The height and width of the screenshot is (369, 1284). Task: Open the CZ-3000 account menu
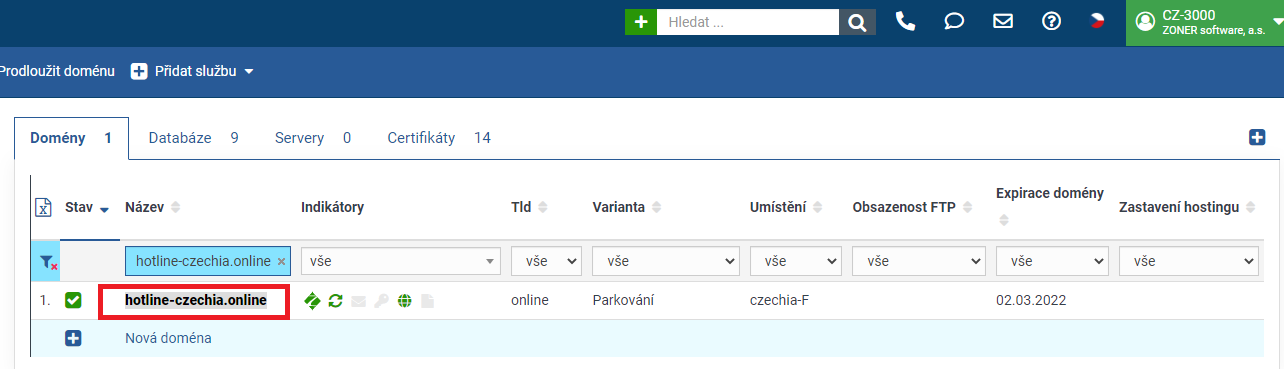click(x=1205, y=23)
